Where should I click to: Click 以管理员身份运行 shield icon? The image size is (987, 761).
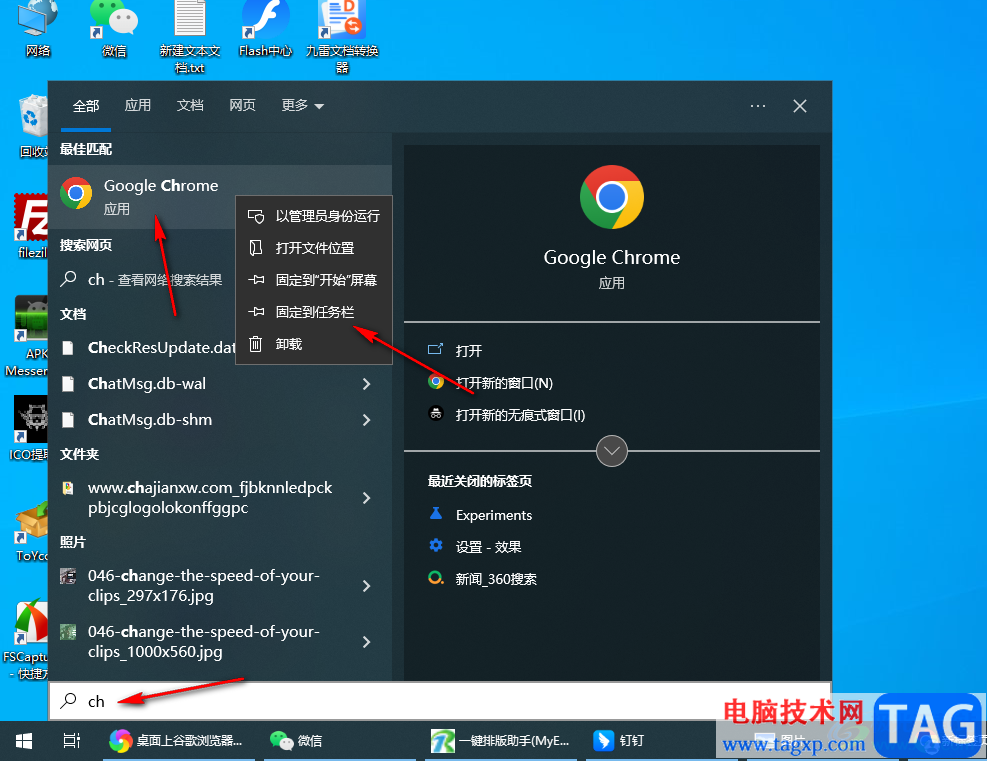256,217
